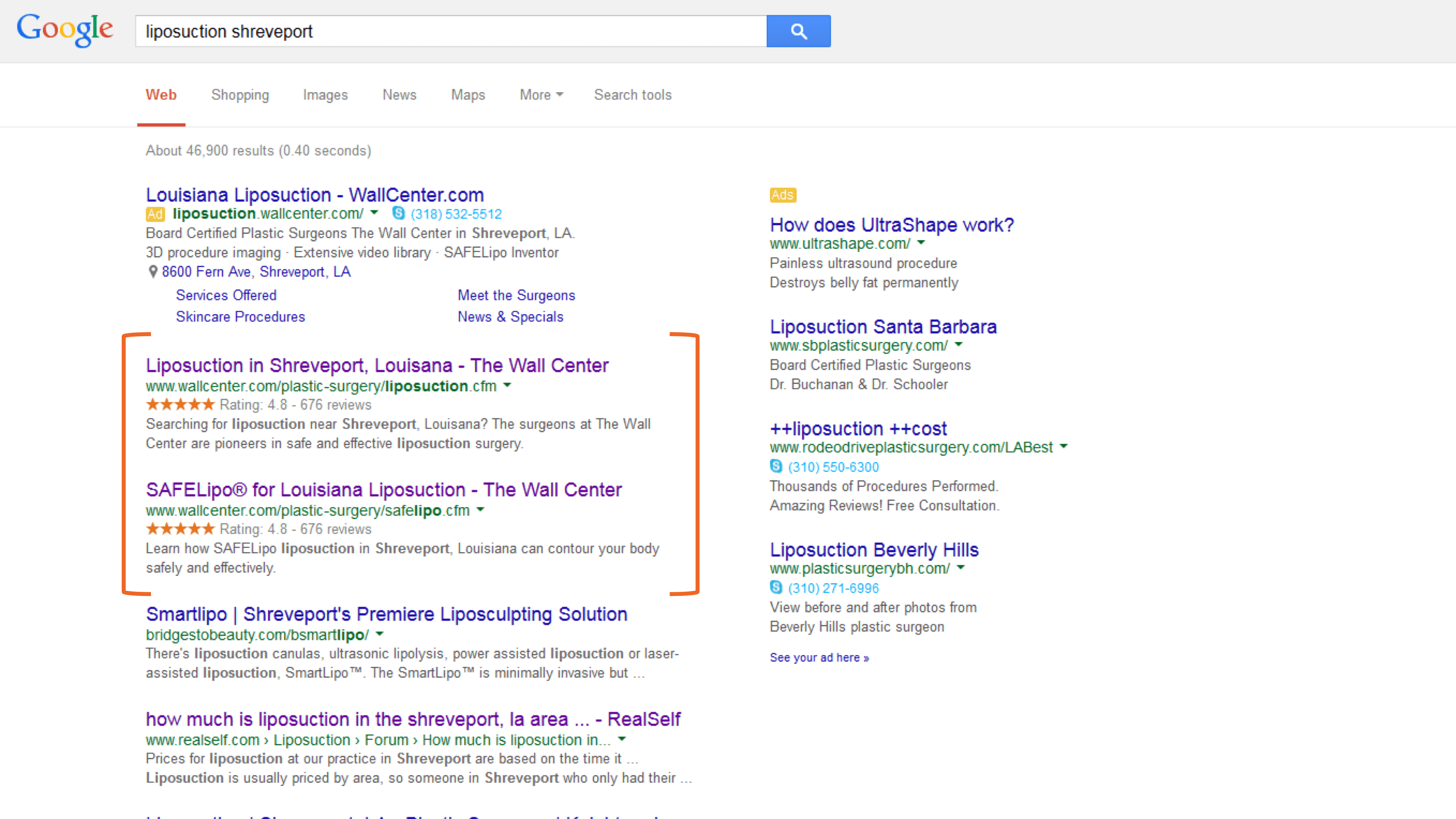Expand arrow next to bridgestobeauty.com URL
The image size is (1456, 819).
point(379,634)
